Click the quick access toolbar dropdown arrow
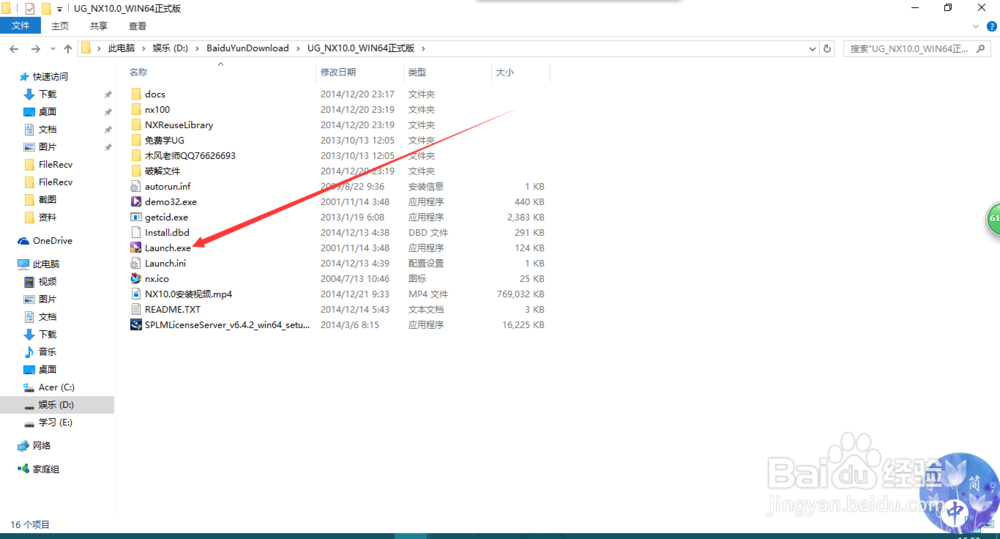1000x539 pixels. tap(59, 9)
